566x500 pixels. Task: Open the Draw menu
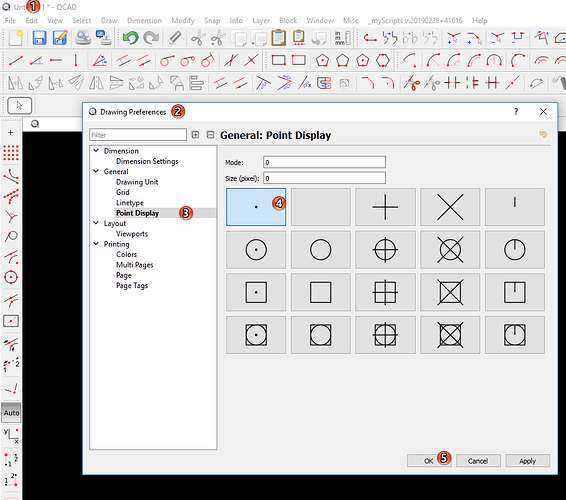click(109, 21)
